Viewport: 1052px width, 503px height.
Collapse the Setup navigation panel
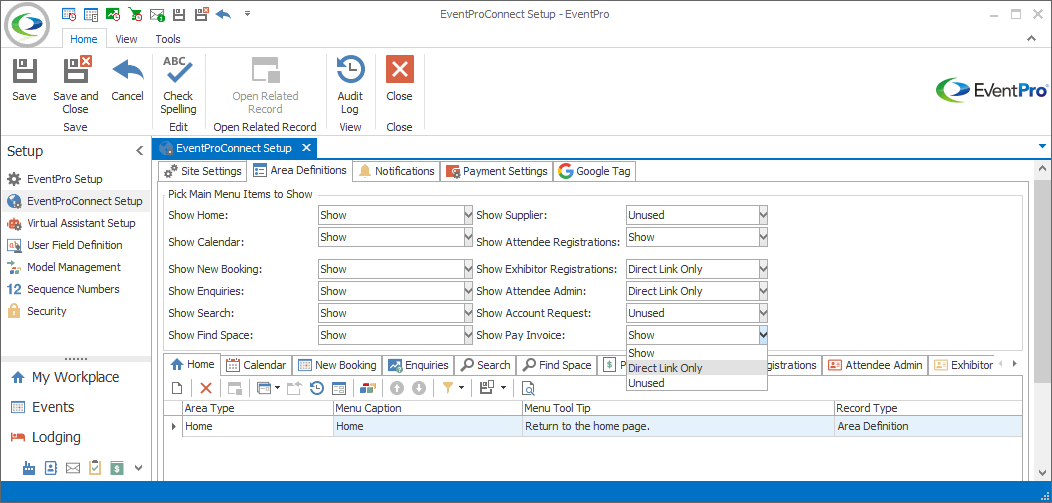140,151
